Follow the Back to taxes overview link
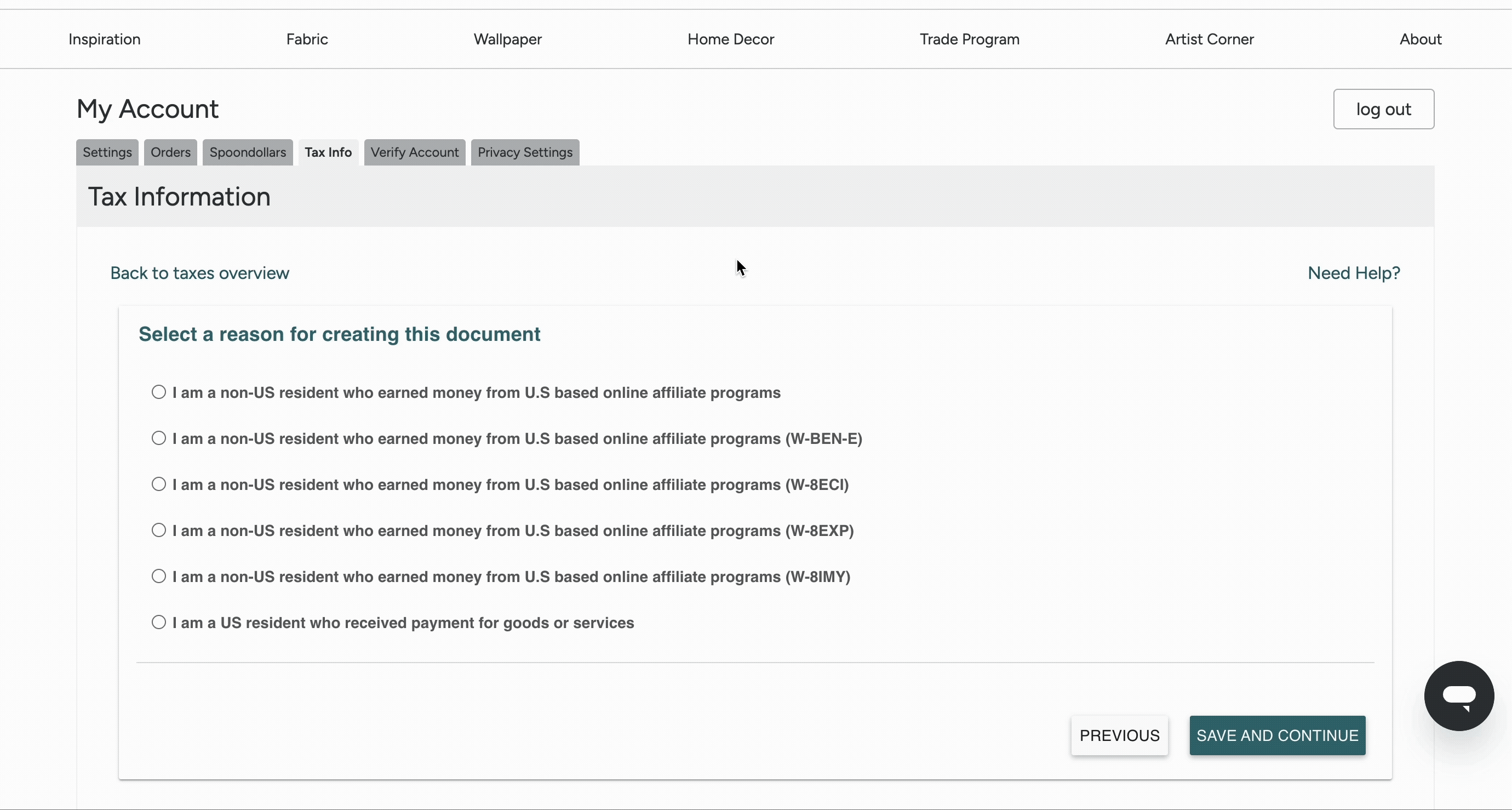Image resolution: width=1512 pixels, height=810 pixels. (x=199, y=273)
